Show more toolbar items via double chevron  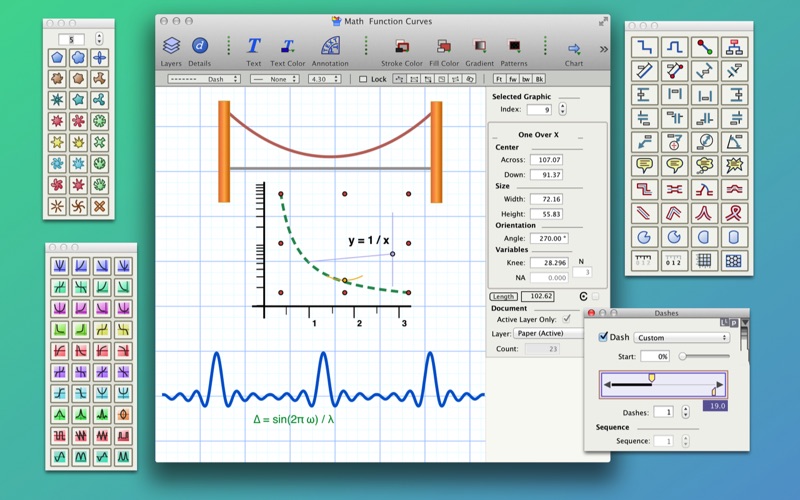click(x=604, y=49)
